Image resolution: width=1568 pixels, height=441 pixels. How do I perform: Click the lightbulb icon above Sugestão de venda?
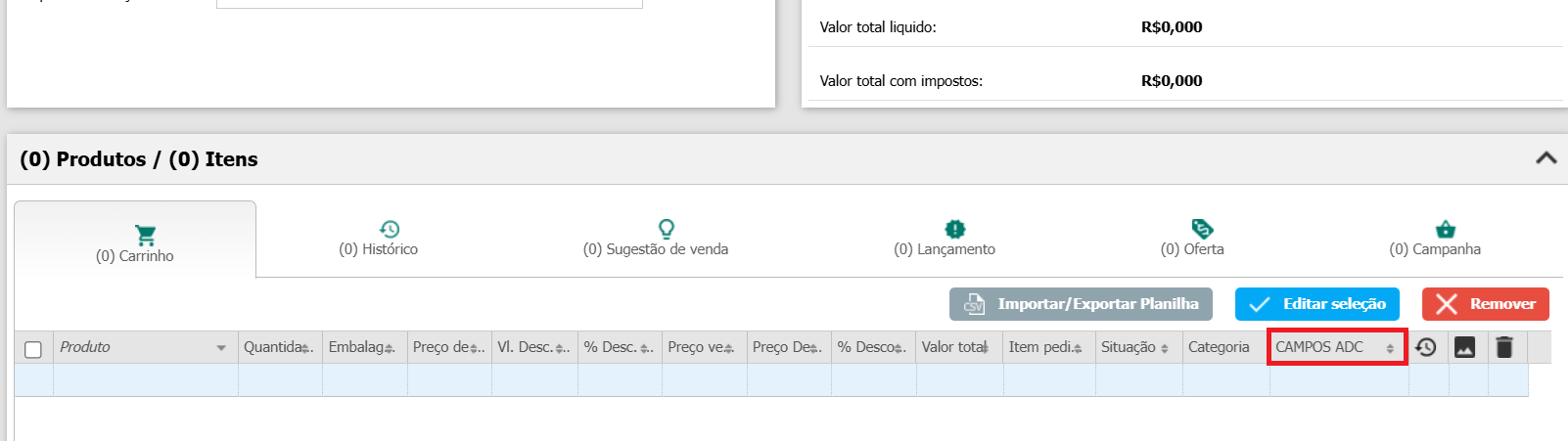coord(667,229)
